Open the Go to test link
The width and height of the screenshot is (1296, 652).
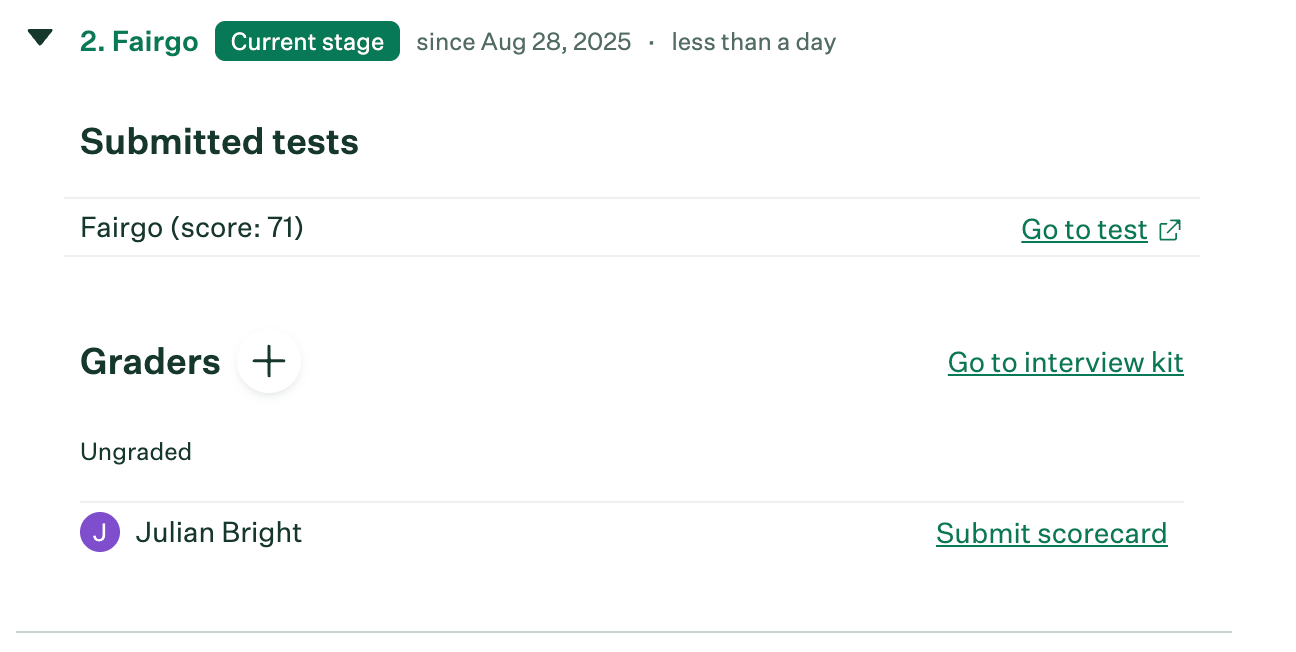click(x=1084, y=230)
